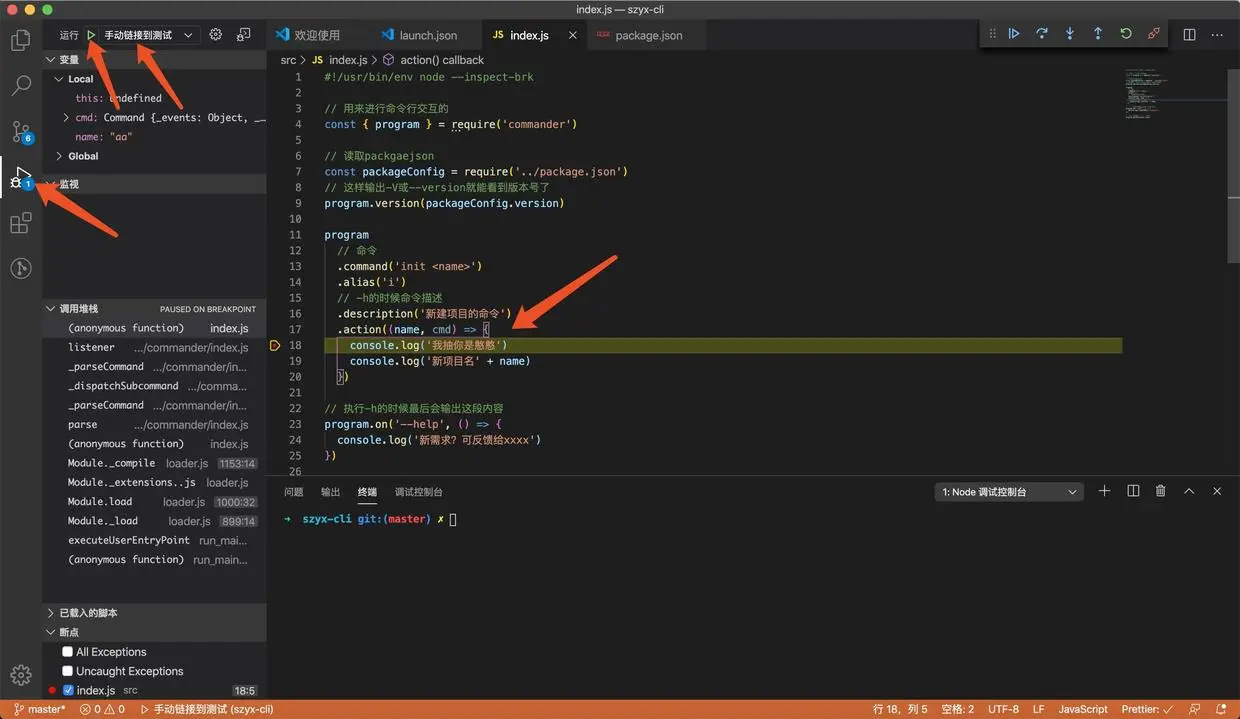Click master* branch in status bar
Screen dimensions: 1240x719
(39, 709)
